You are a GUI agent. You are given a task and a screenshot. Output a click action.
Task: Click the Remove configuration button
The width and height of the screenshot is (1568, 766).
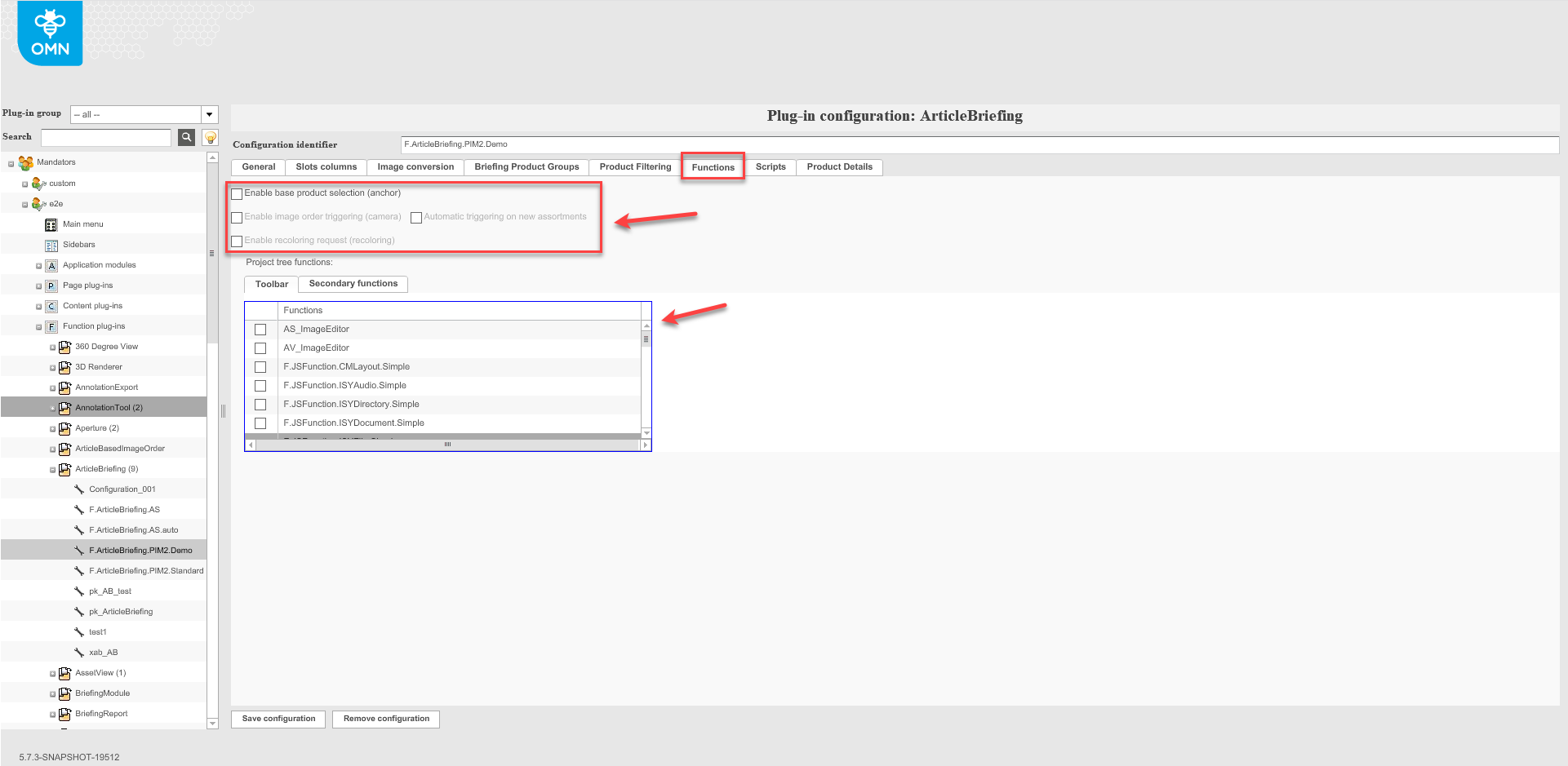point(385,719)
